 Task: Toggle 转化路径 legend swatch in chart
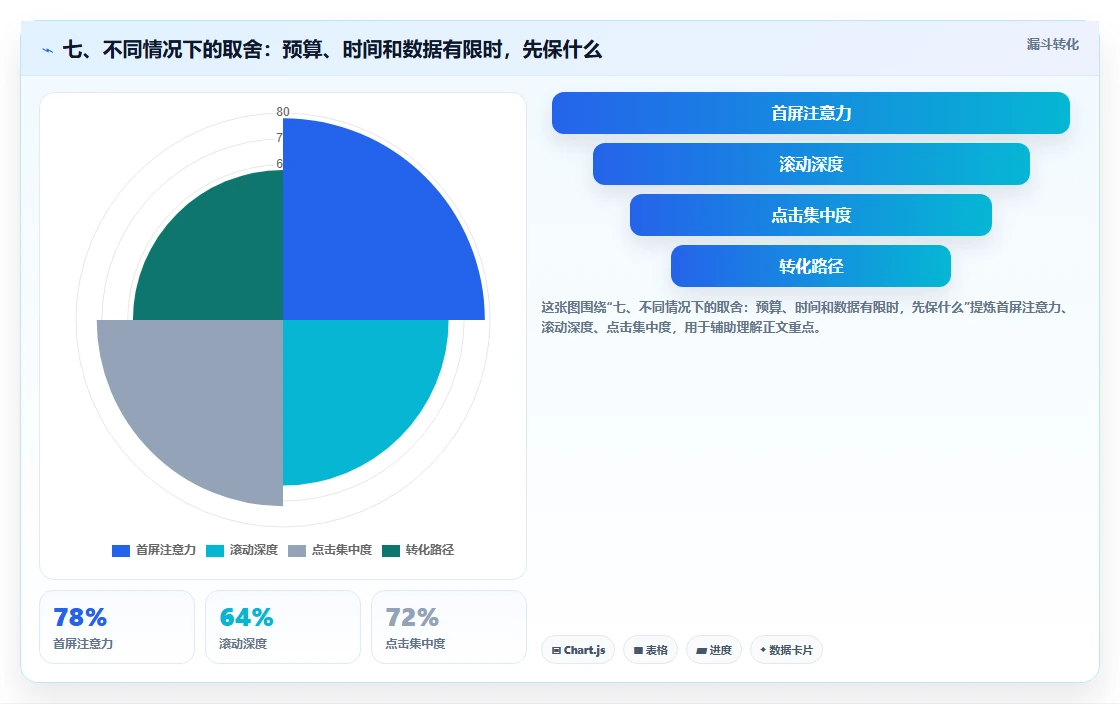[x=391, y=550]
